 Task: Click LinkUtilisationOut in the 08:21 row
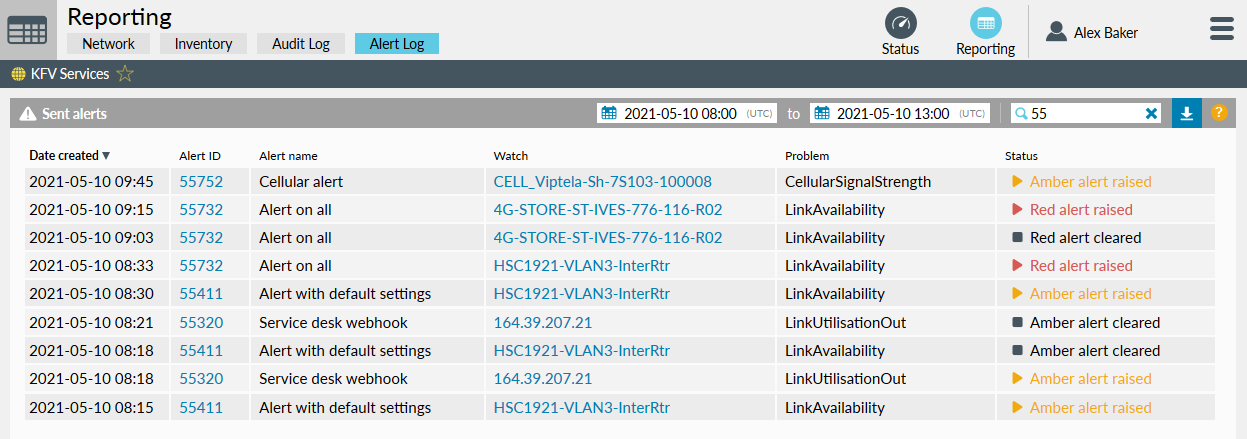(x=846, y=323)
